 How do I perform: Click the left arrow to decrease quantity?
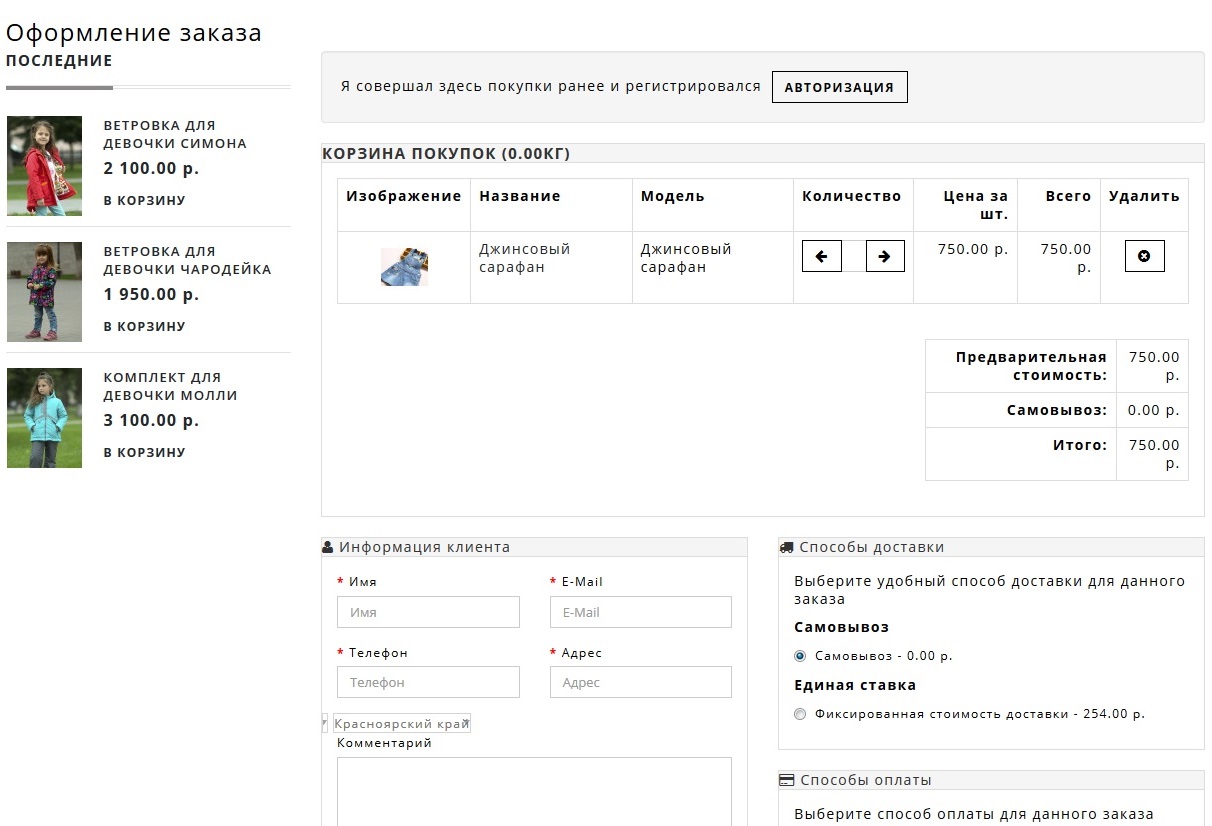click(821, 256)
